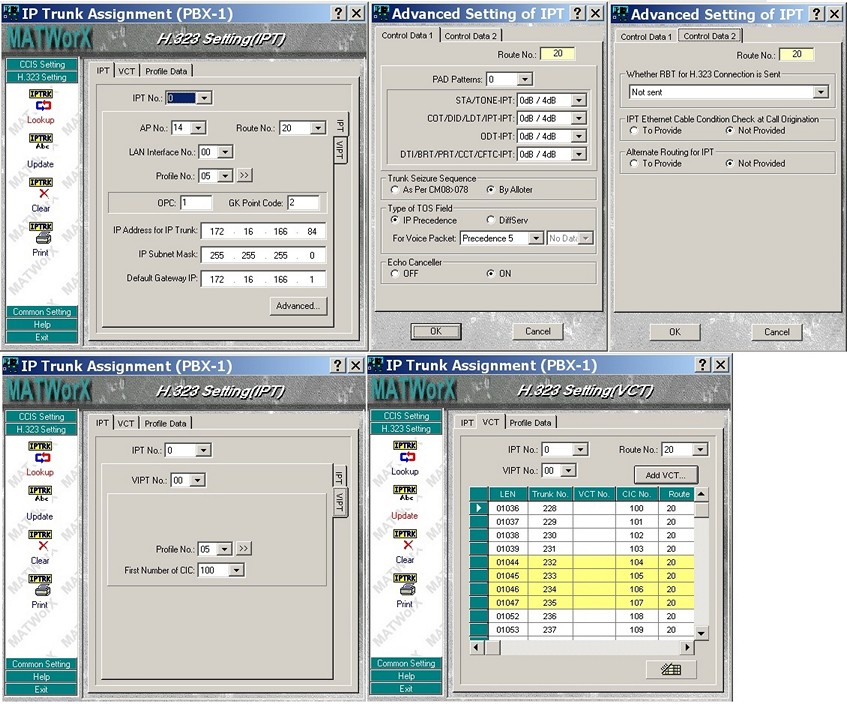
Task: Click Update icon in bottom-left IPT window
Action: (x=41, y=495)
